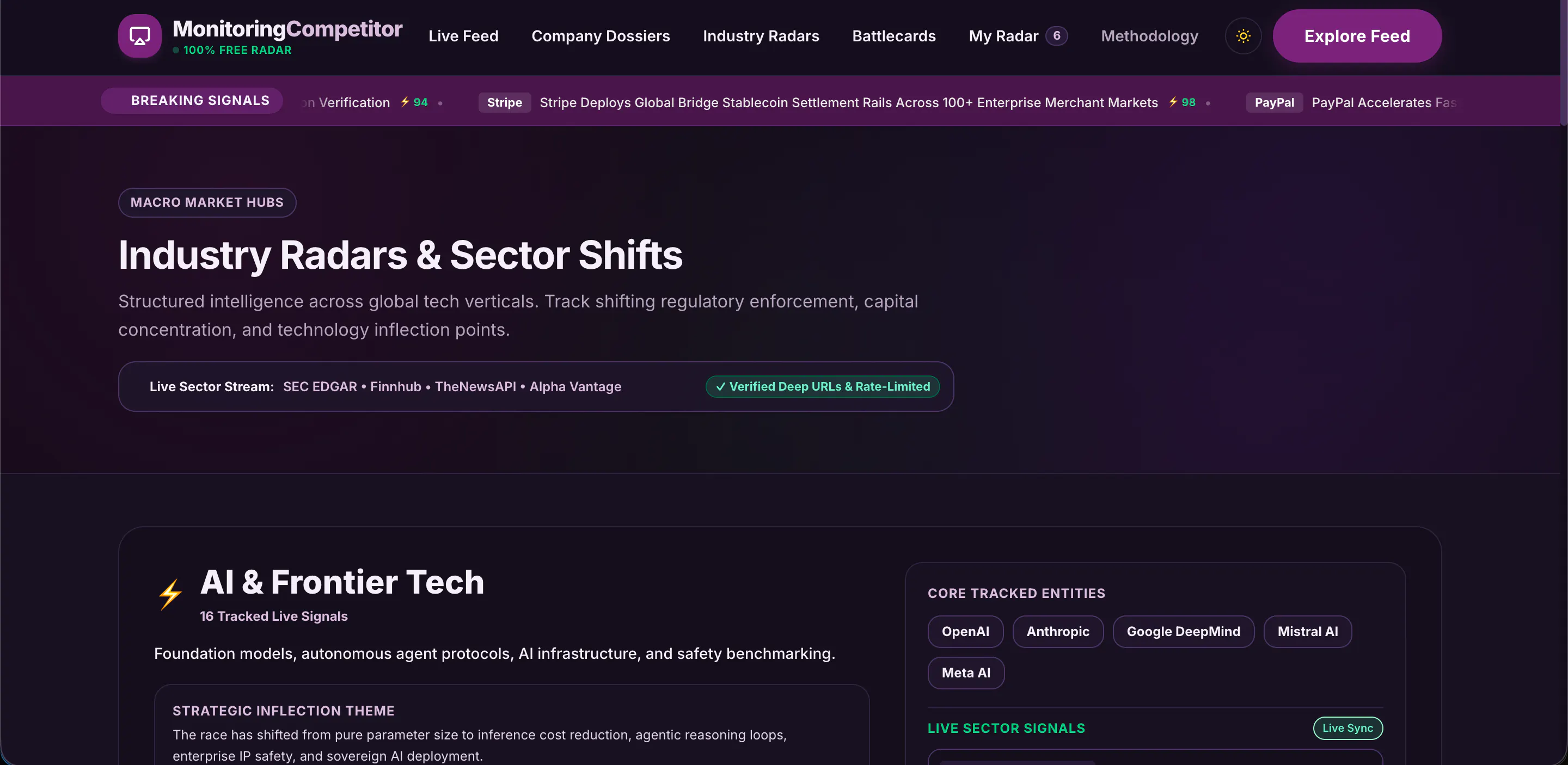
Task: Select the OpenAI entity chip
Action: click(x=965, y=631)
